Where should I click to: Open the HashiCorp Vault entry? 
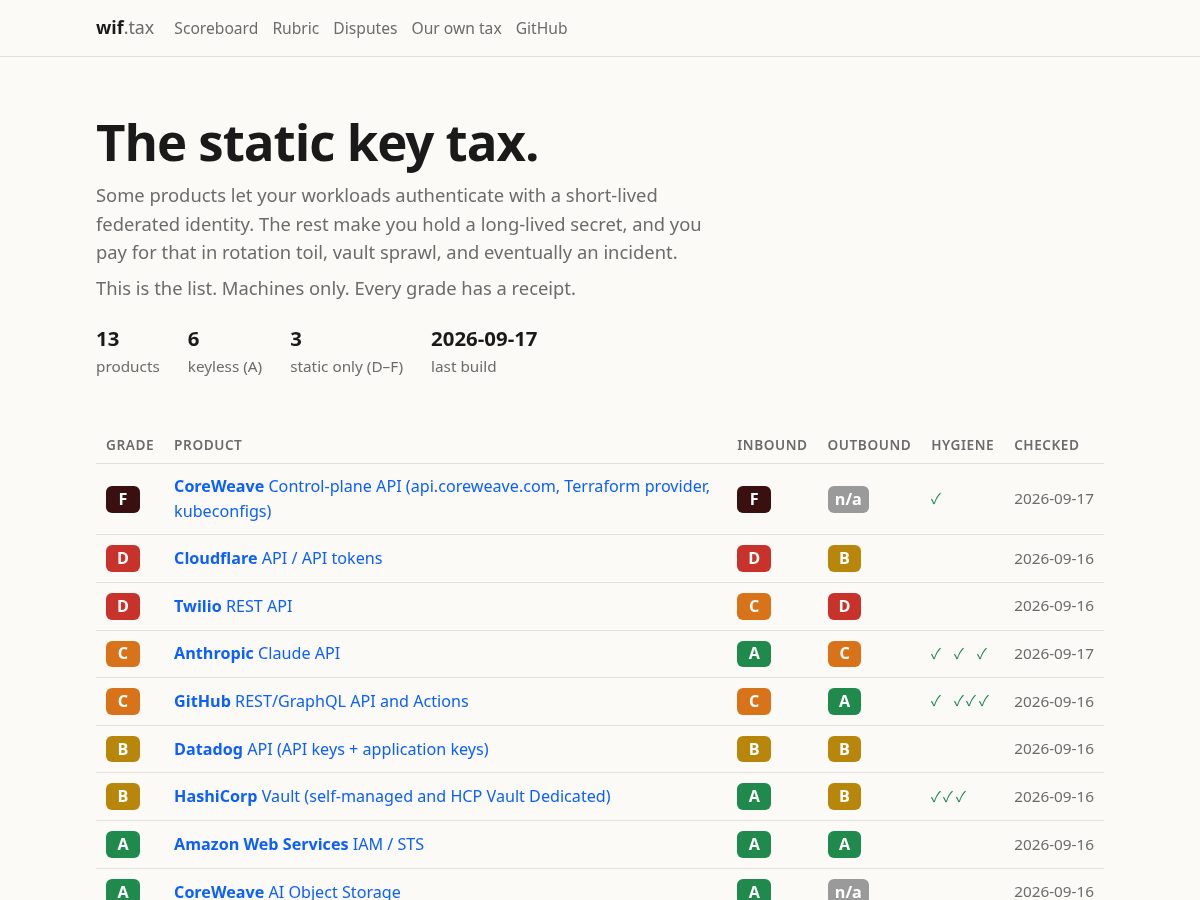click(392, 796)
